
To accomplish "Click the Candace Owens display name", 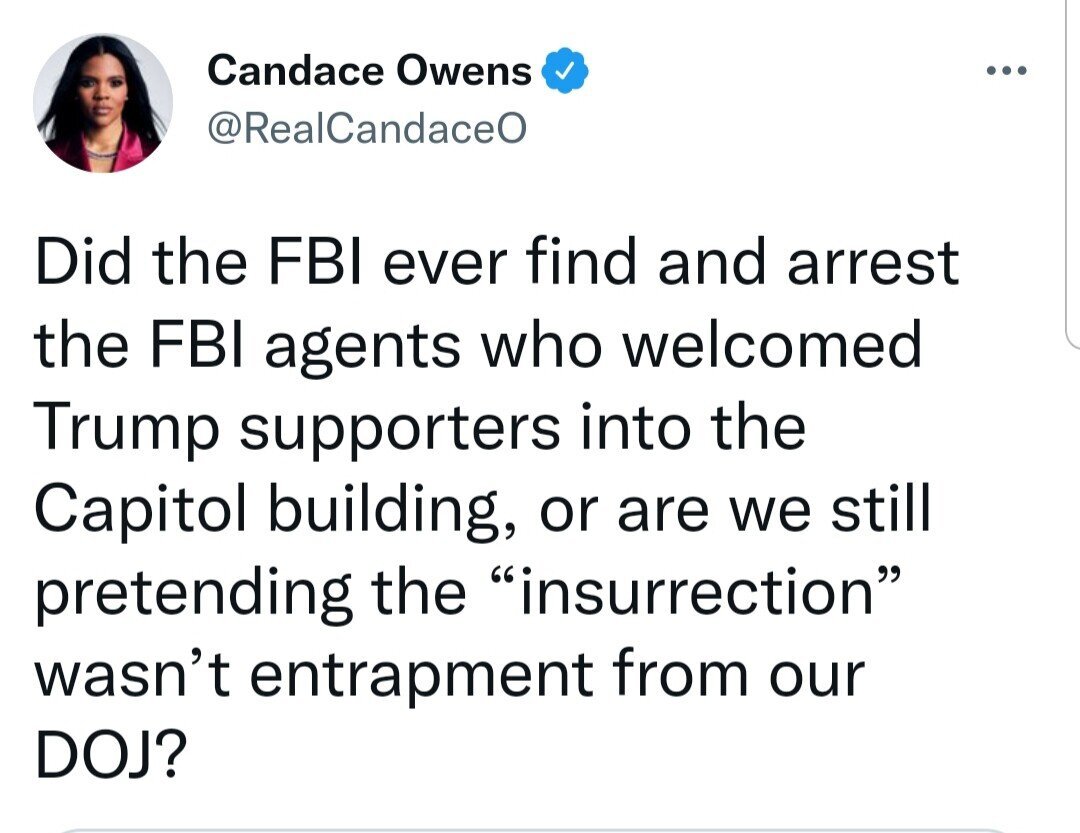I will tap(370, 71).
